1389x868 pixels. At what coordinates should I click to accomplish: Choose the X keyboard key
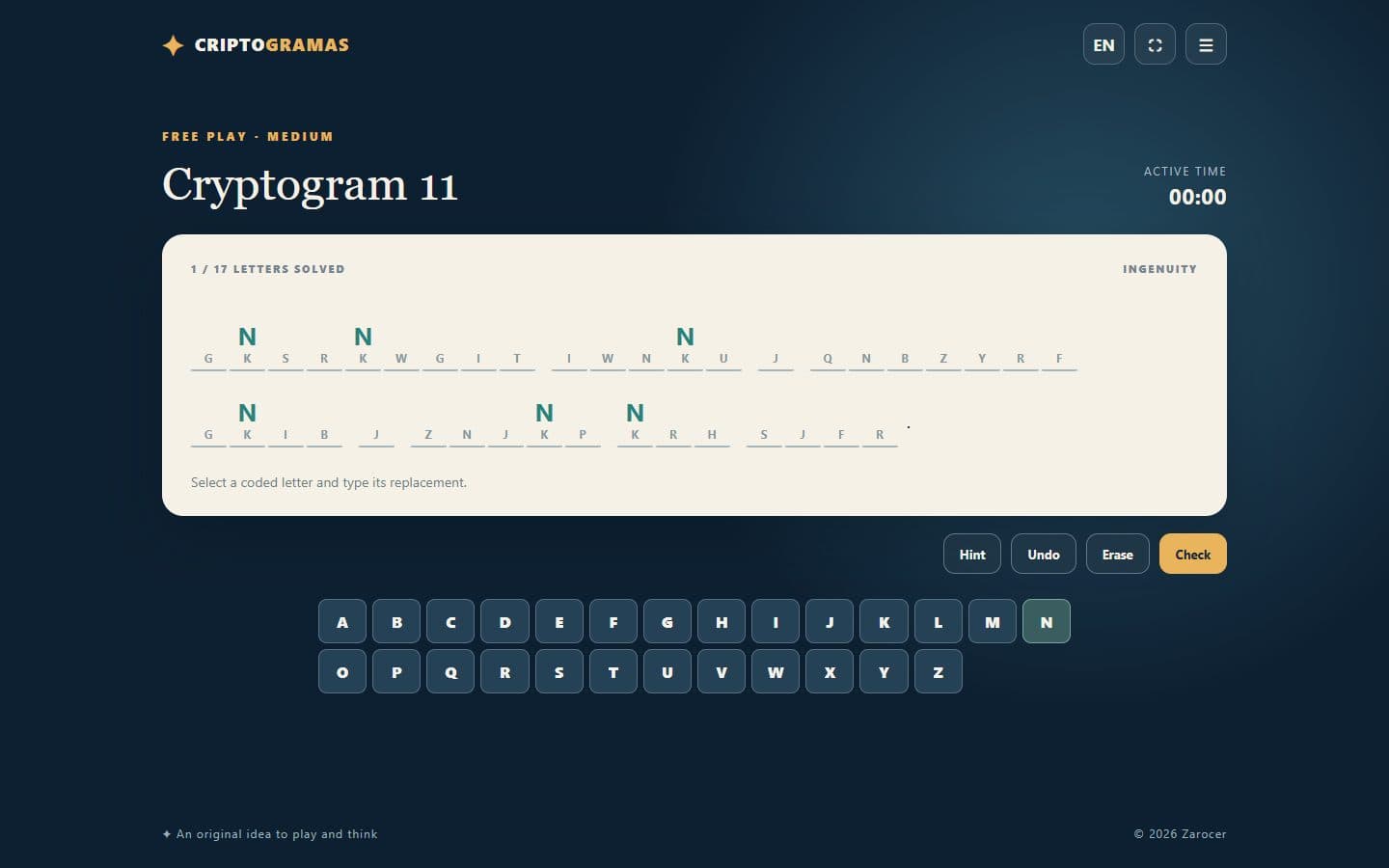click(x=829, y=672)
